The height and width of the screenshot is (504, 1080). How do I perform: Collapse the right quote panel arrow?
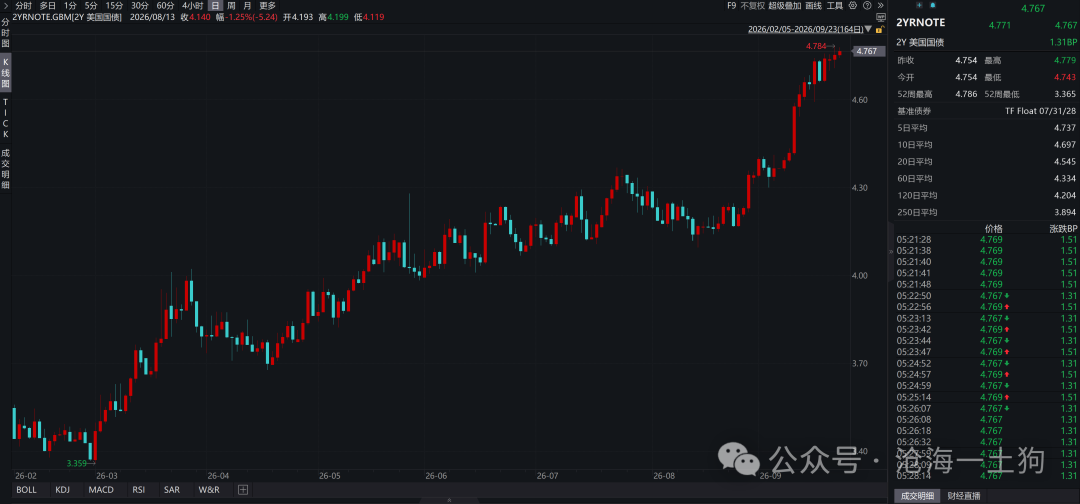coord(891,252)
